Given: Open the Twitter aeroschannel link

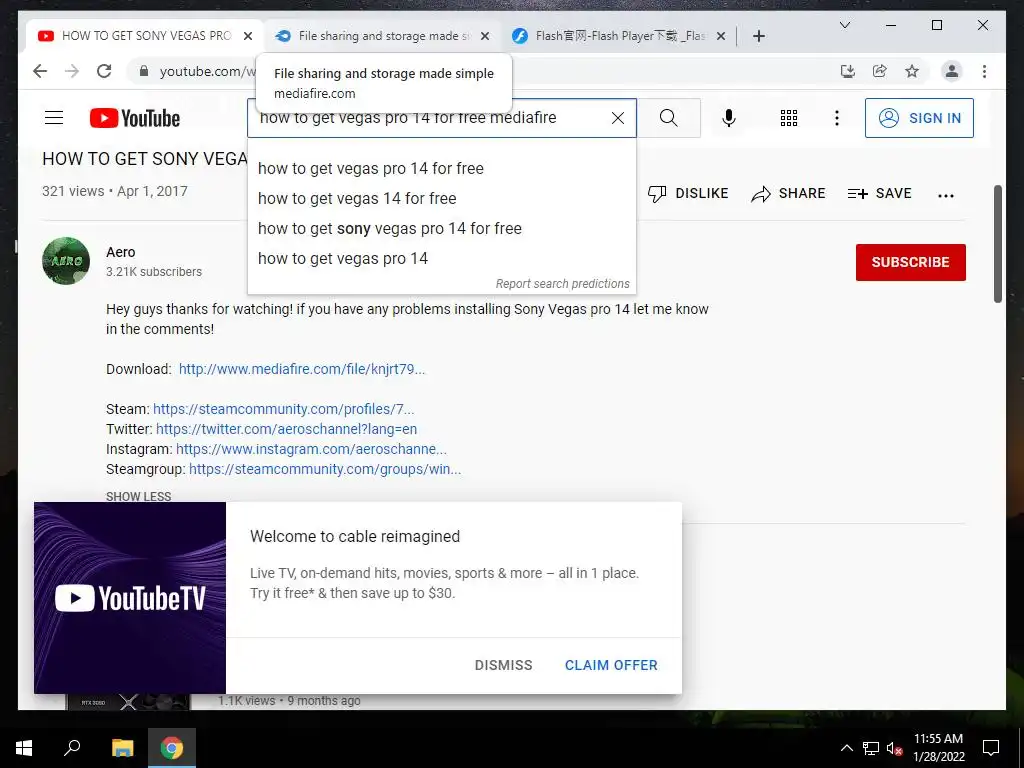Looking at the screenshot, I should [286, 429].
